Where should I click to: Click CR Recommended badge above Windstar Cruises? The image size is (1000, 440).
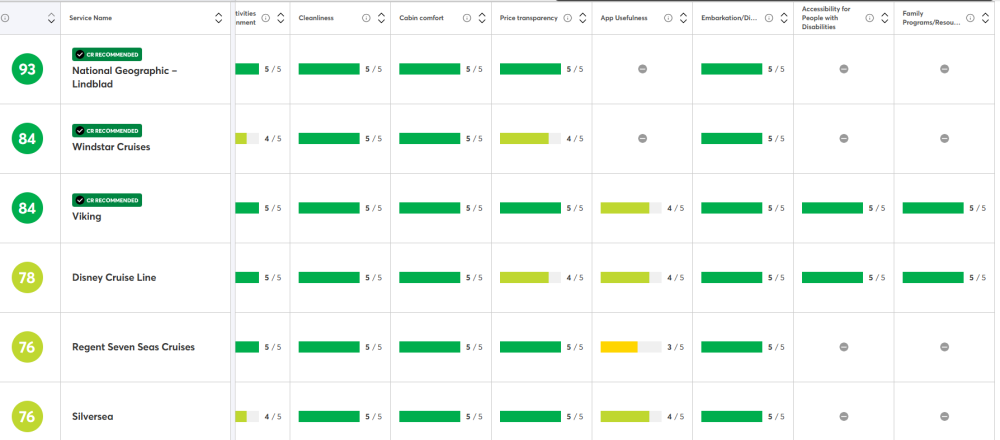tap(107, 130)
